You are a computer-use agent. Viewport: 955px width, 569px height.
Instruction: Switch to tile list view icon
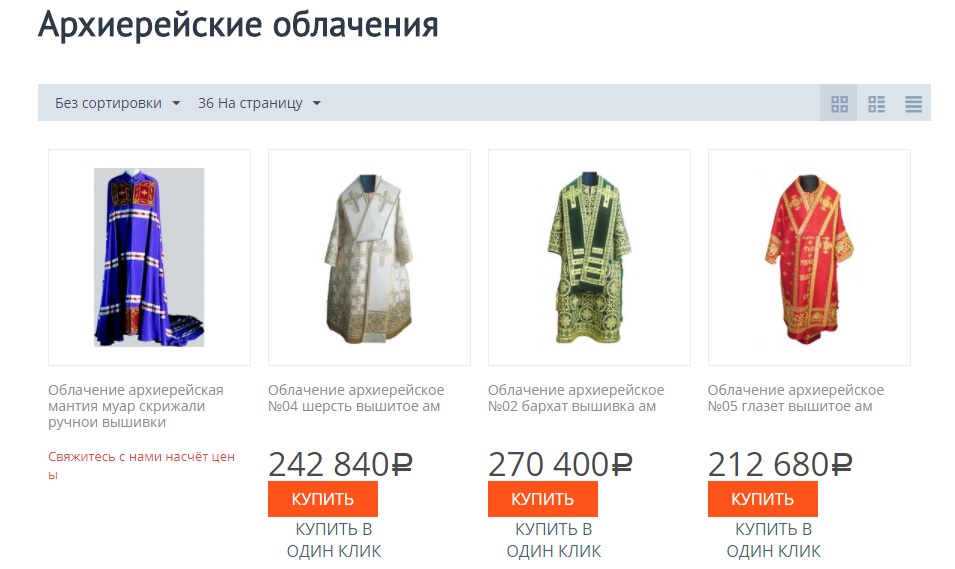[x=876, y=104]
